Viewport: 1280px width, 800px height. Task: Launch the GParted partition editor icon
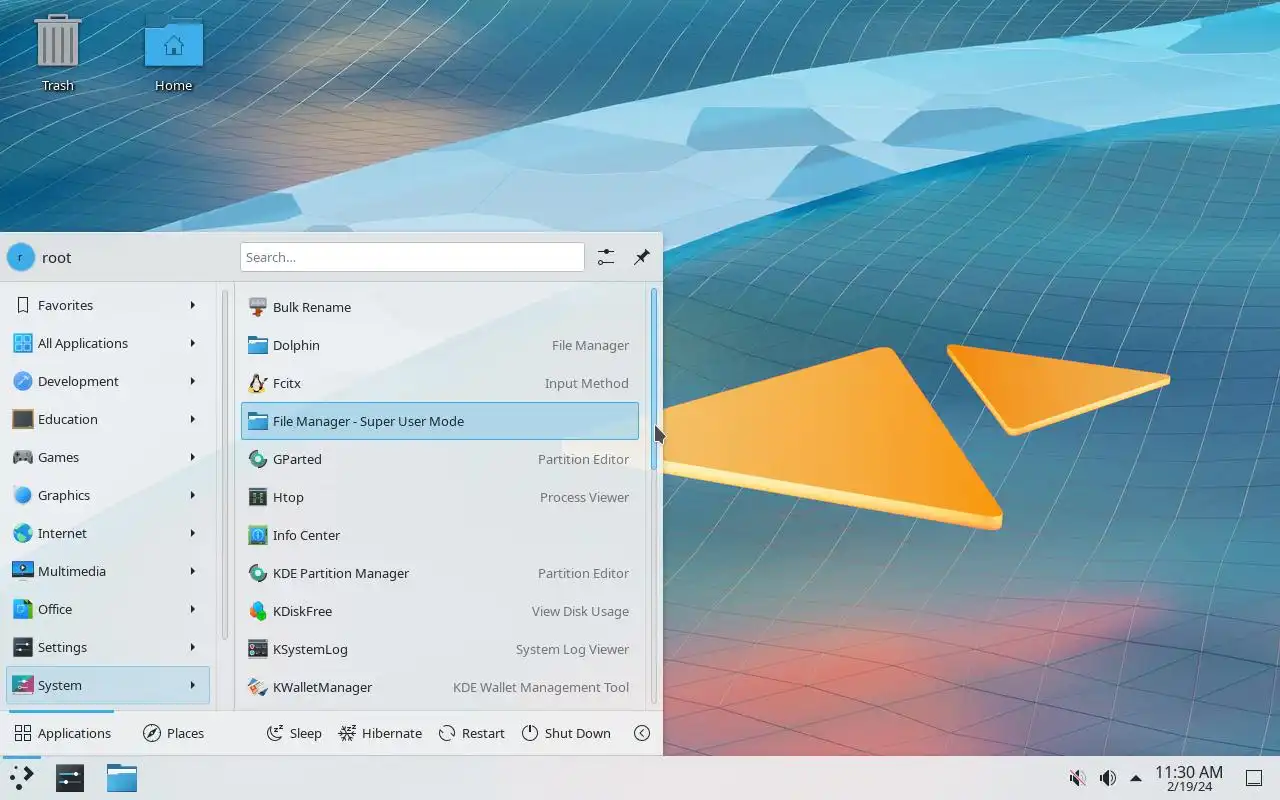257,459
